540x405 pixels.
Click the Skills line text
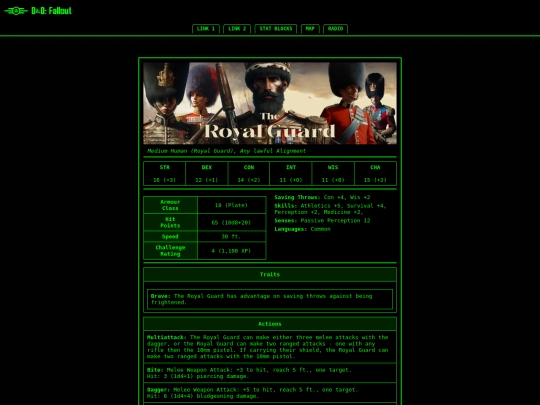pyautogui.click(x=330, y=209)
